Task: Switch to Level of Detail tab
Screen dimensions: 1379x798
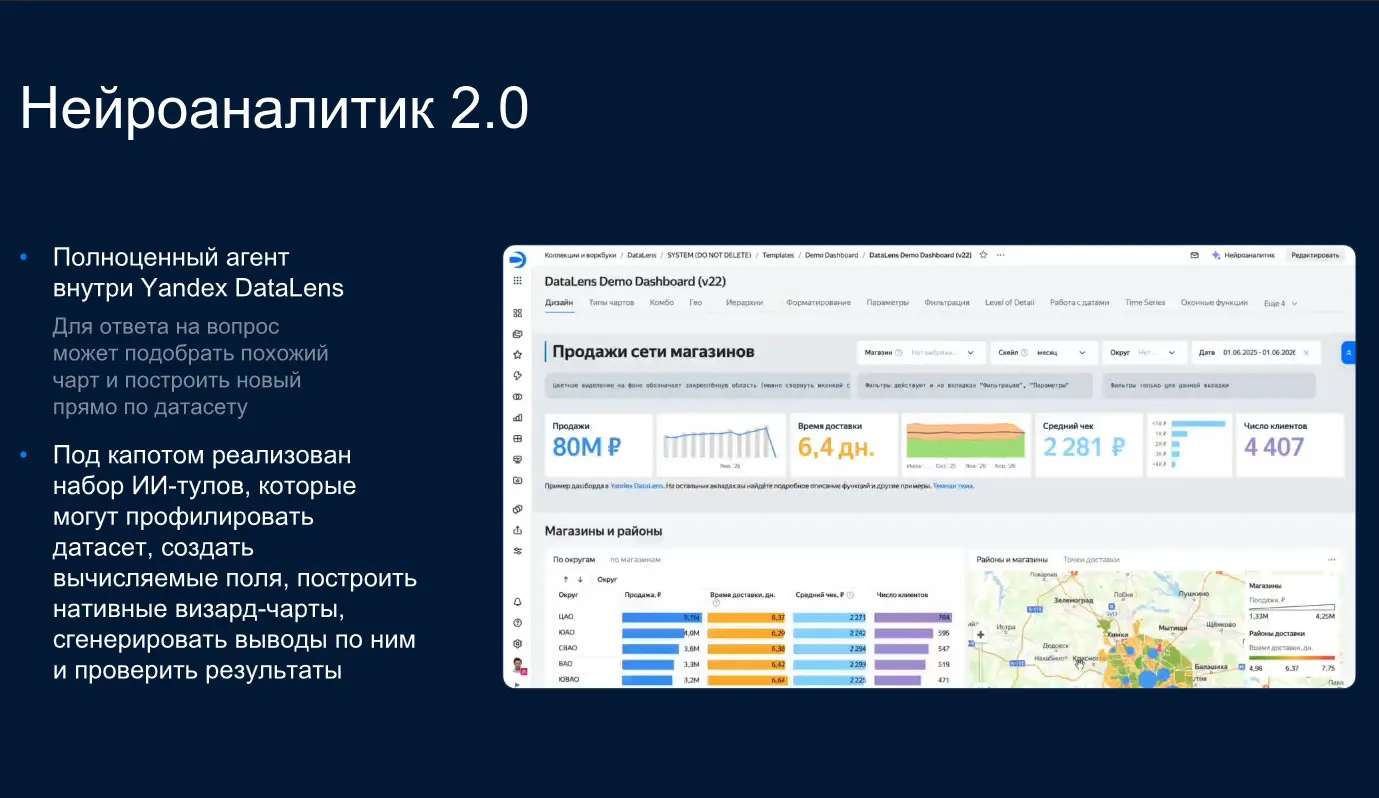Action: pos(1009,302)
